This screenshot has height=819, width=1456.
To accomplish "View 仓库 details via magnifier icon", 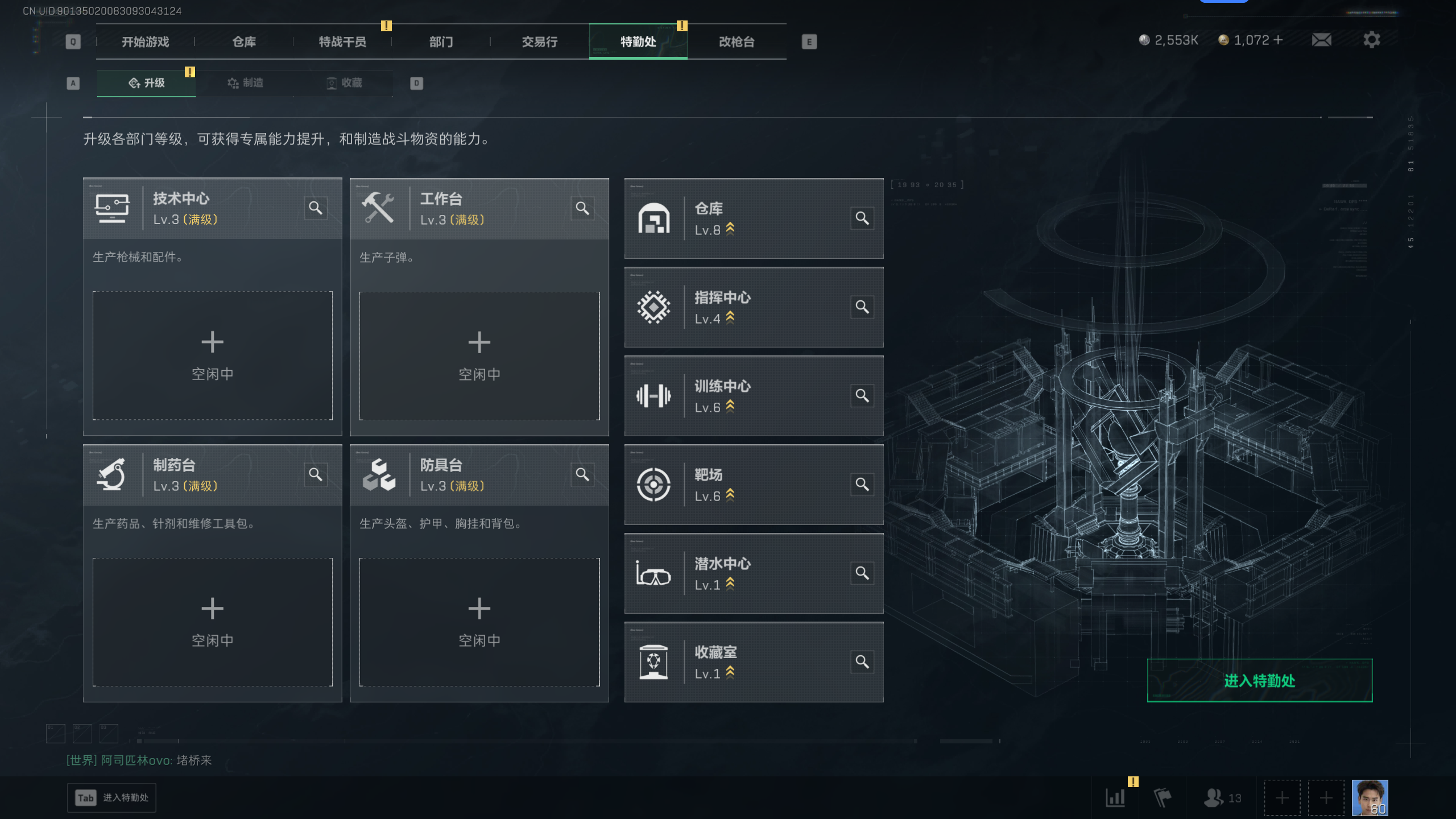I will point(862,218).
